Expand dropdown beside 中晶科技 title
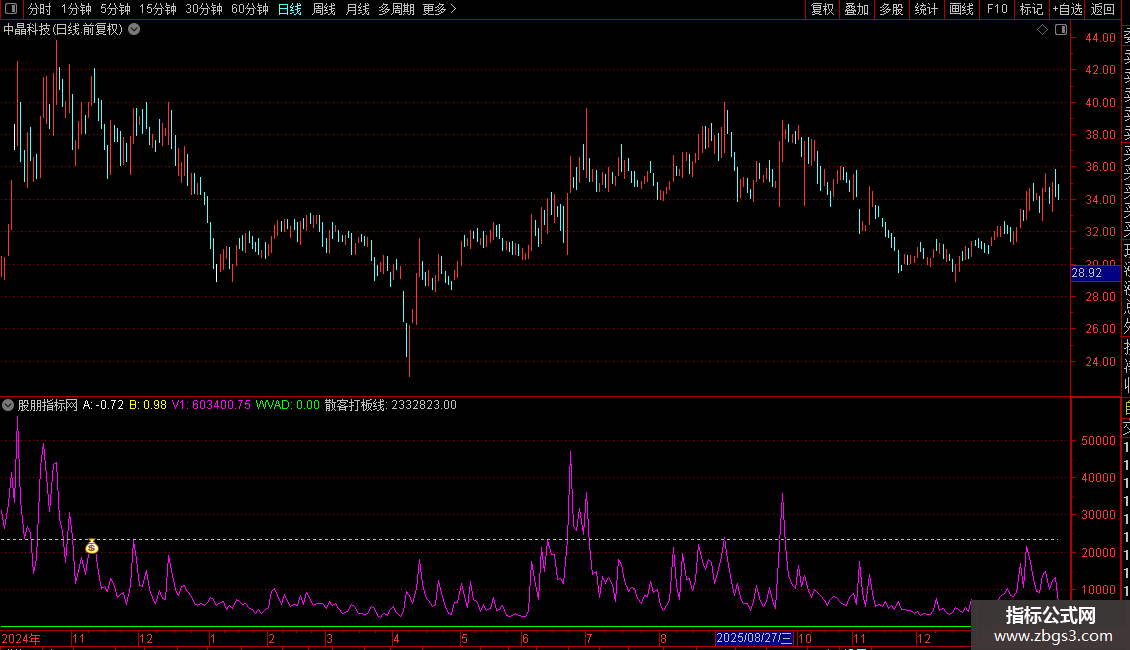 tap(134, 30)
